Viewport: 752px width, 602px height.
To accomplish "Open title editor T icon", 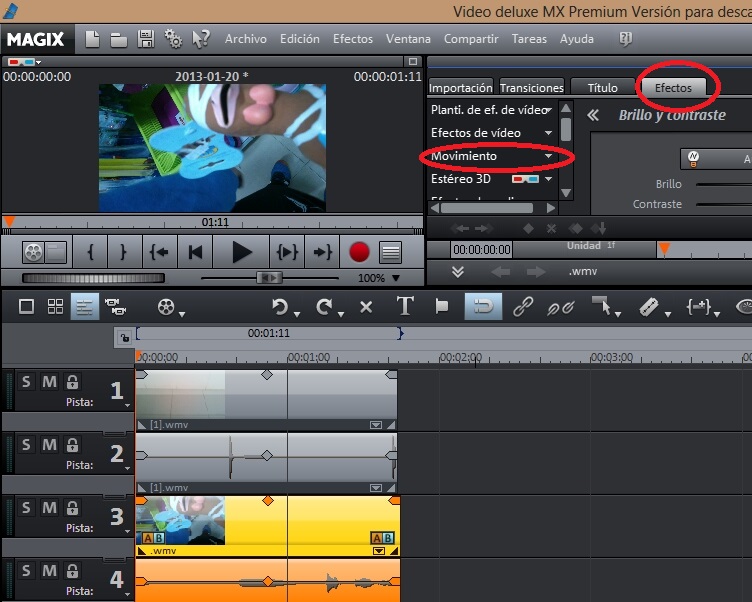I will point(405,306).
